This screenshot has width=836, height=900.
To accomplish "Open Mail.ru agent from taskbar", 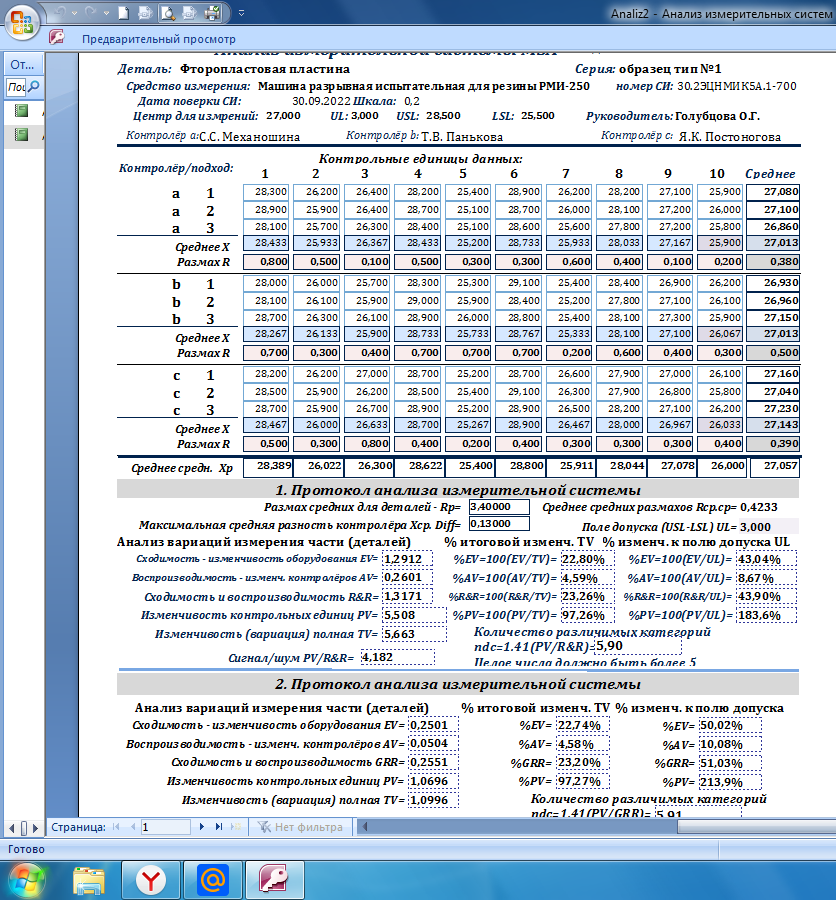I will (x=212, y=880).
